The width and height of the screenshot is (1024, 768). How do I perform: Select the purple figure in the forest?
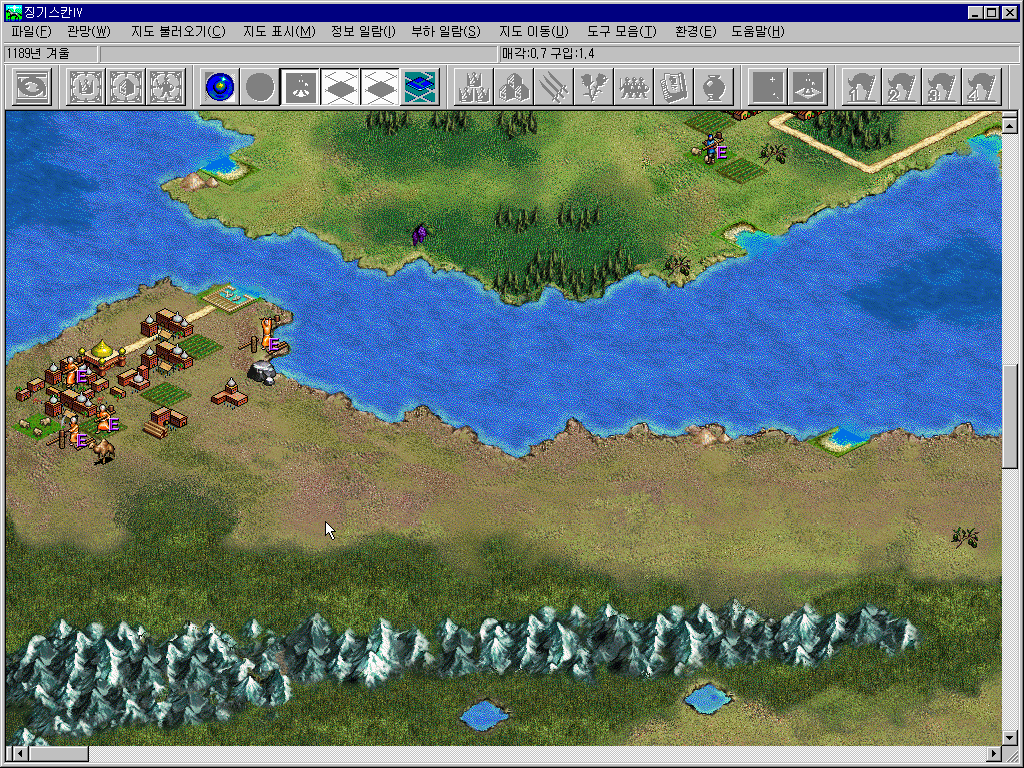pyautogui.click(x=419, y=234)
